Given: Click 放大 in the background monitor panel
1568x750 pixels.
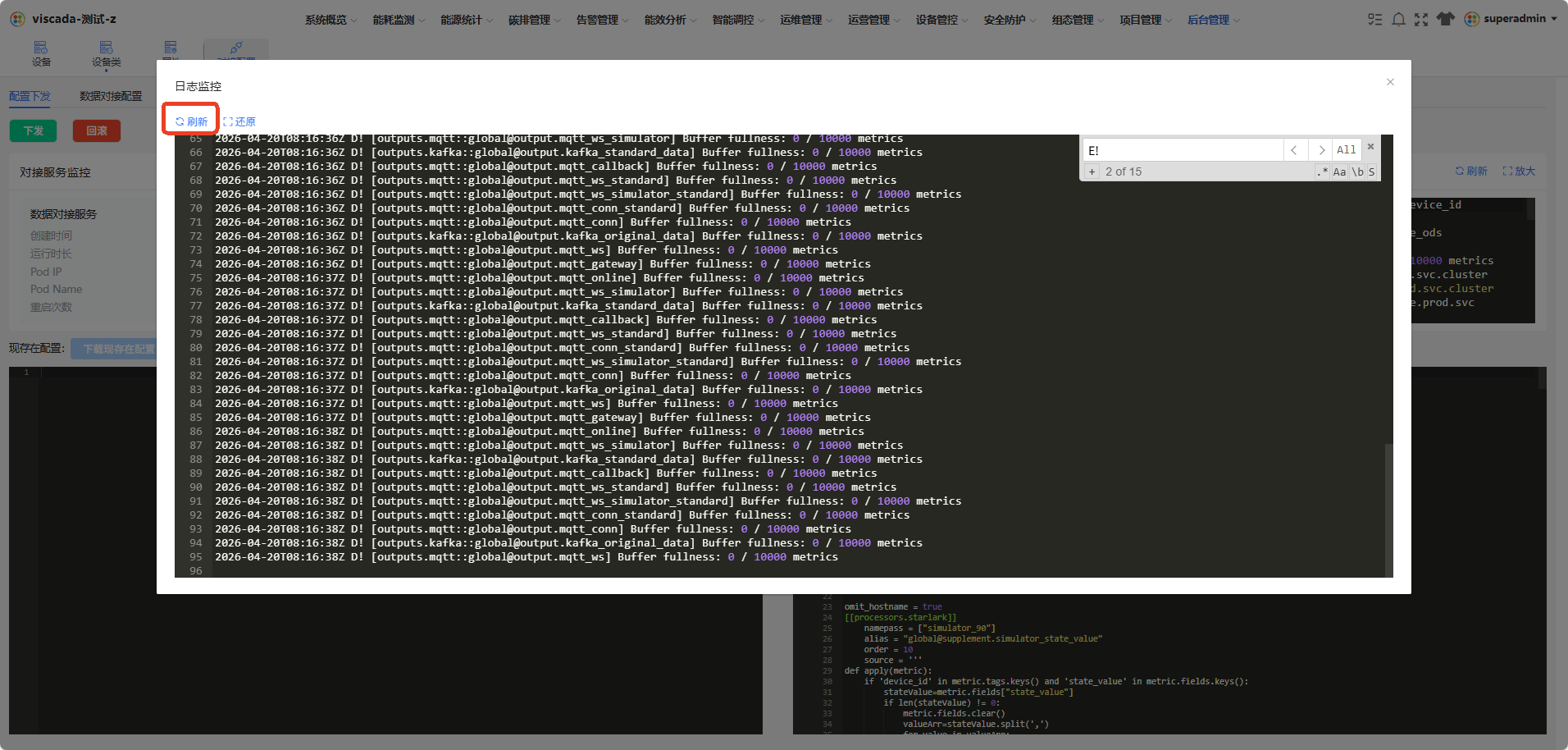Looking at the screenshot, I should 1519,171.
